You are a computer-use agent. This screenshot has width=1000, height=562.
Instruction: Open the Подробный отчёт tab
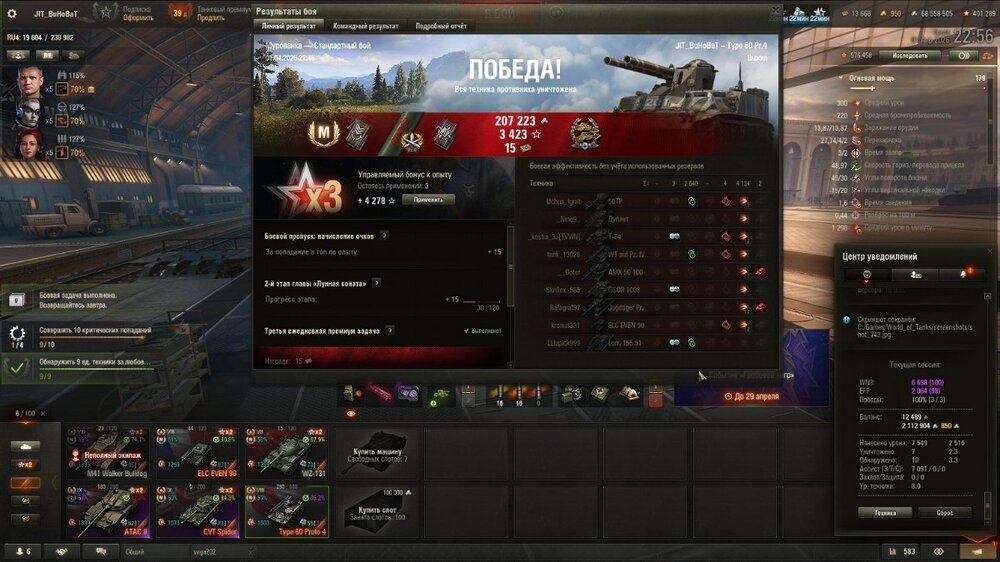[x=441, y=26]
